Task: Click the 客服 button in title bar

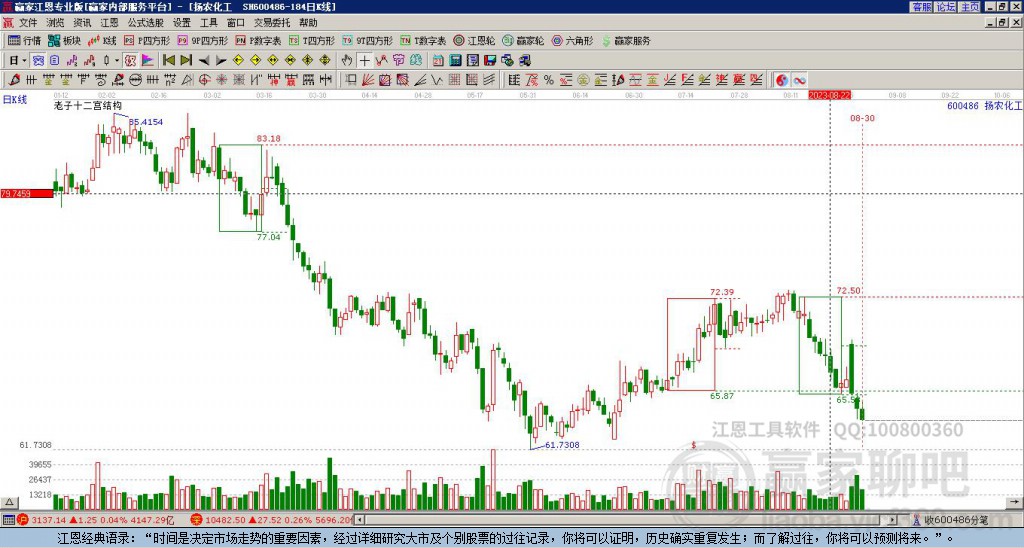Action: click(x=921, y=7)
